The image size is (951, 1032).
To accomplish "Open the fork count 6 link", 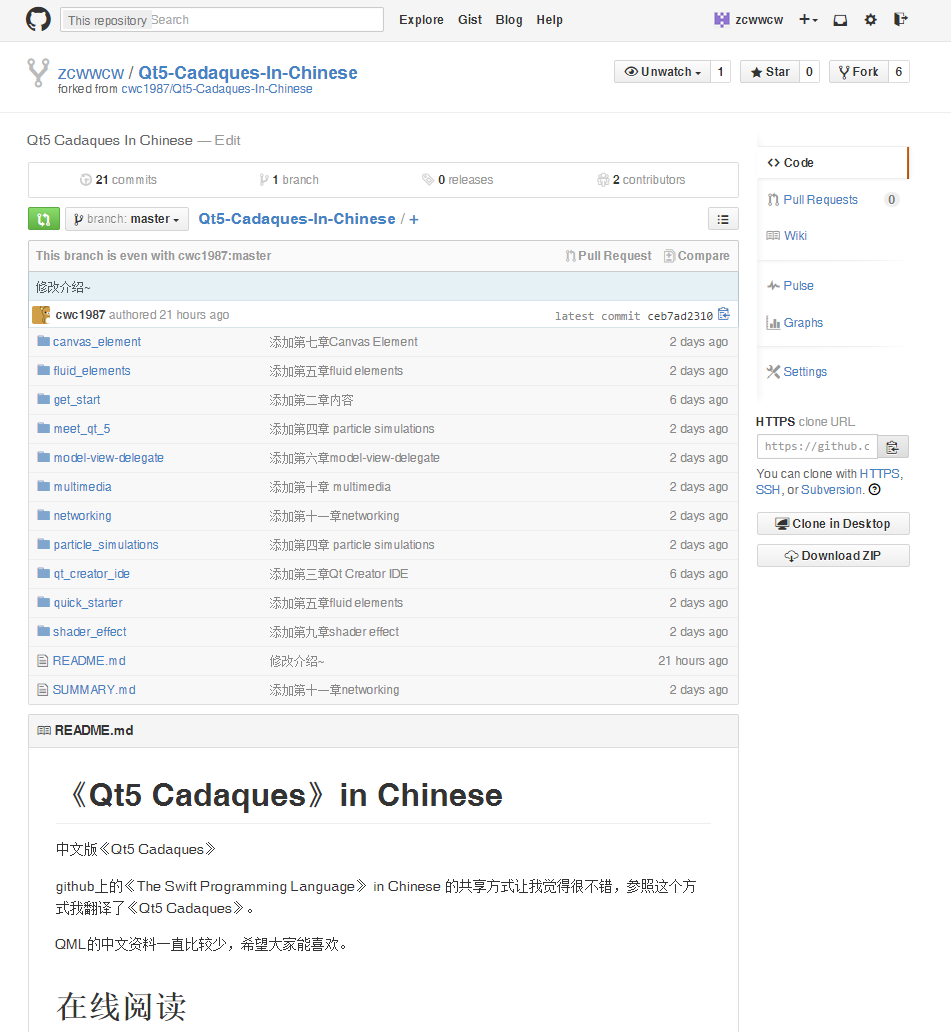I will (899, 72).
